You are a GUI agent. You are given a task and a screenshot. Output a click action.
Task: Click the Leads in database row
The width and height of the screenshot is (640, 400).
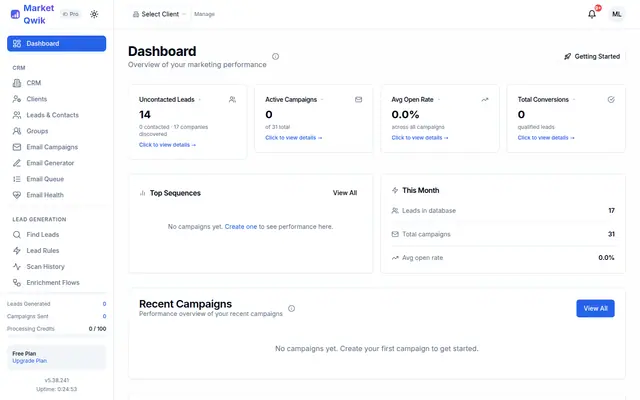(503, 211)
